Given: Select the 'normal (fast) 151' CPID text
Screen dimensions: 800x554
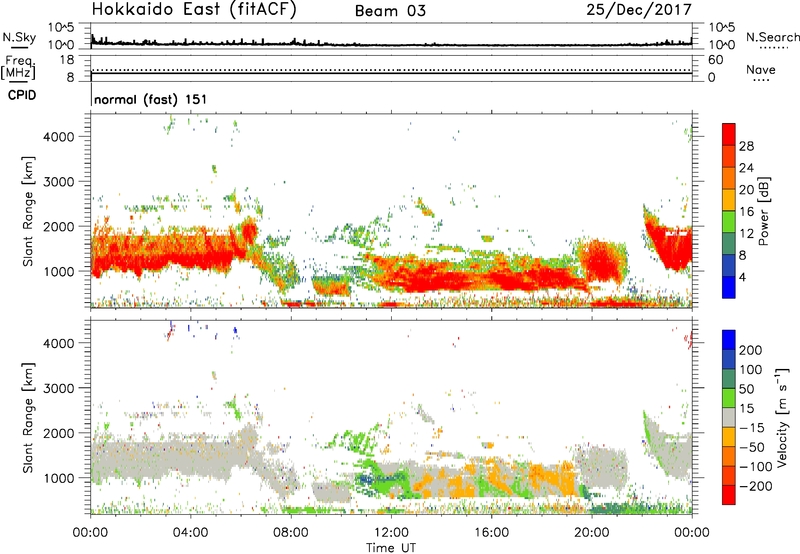Looking at the screenshot, I should [x=151, y=99].
